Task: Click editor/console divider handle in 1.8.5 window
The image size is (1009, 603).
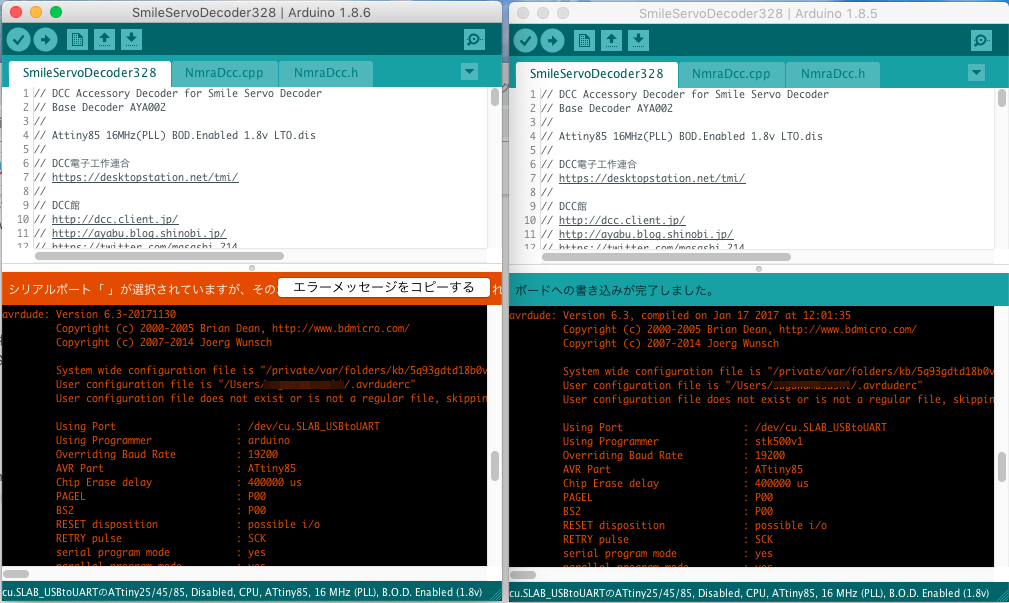Action: point(759,269)
